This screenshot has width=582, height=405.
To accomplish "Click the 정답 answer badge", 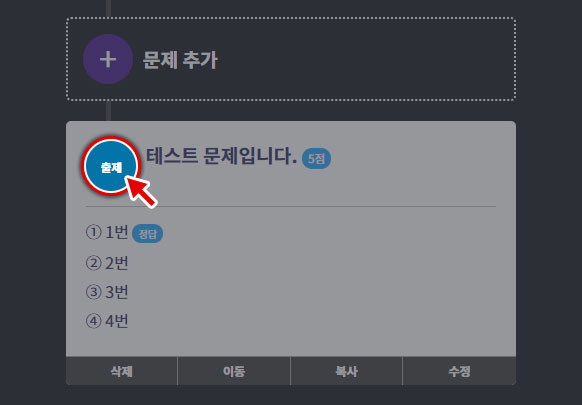I will 147,234.
